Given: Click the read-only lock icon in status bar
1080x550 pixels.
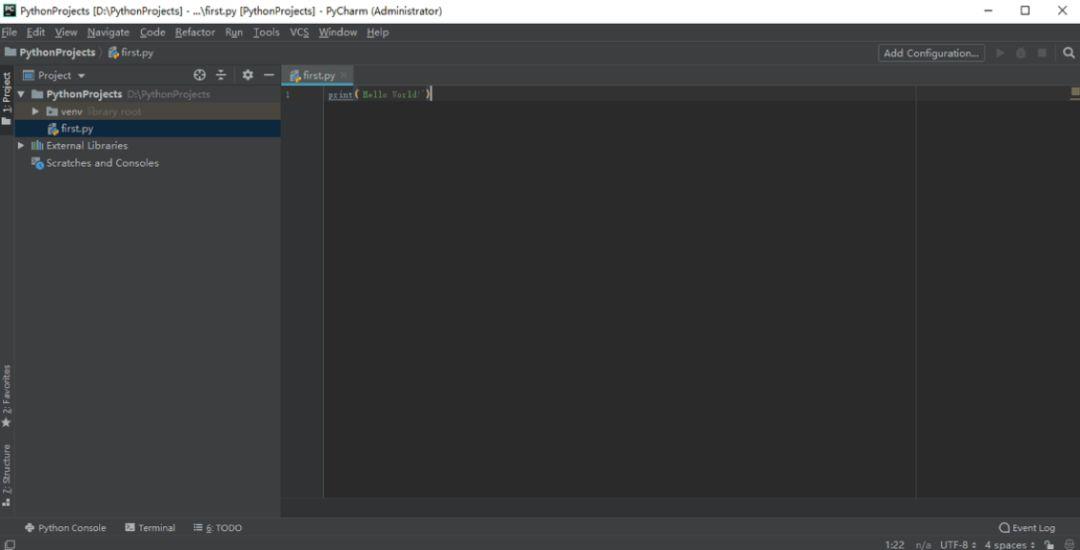Looking at the screenshot, I should pos(1049,544).
